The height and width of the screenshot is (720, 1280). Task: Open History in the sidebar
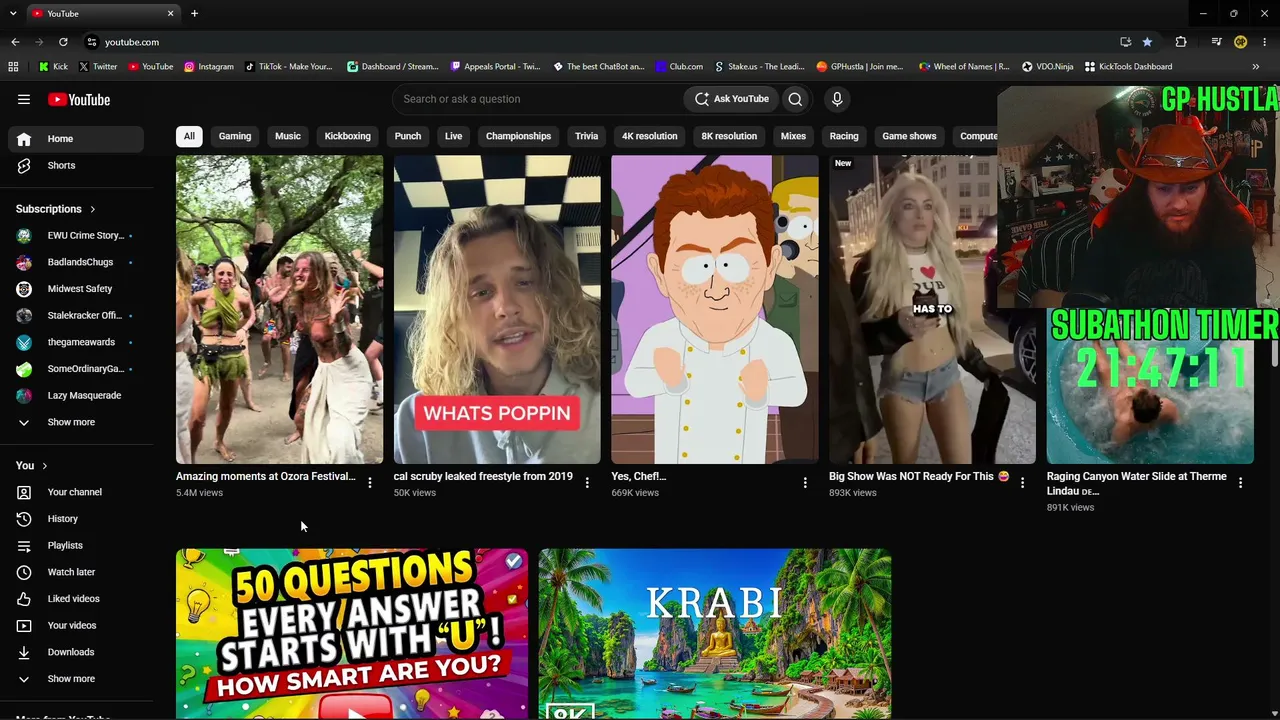[x=76, y=519]
